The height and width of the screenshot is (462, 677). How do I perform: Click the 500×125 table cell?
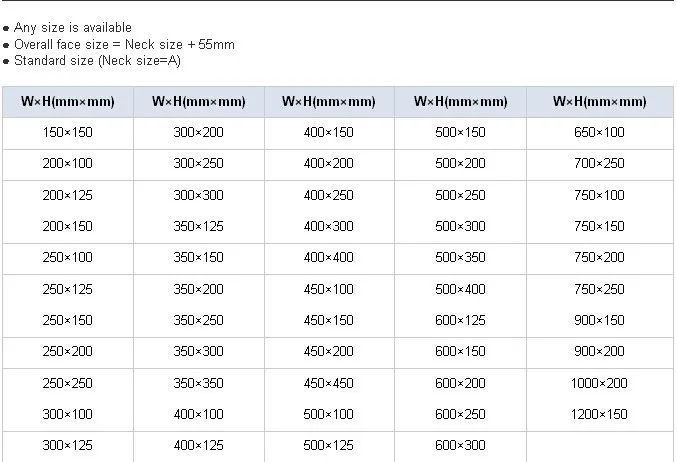[329, 445]
